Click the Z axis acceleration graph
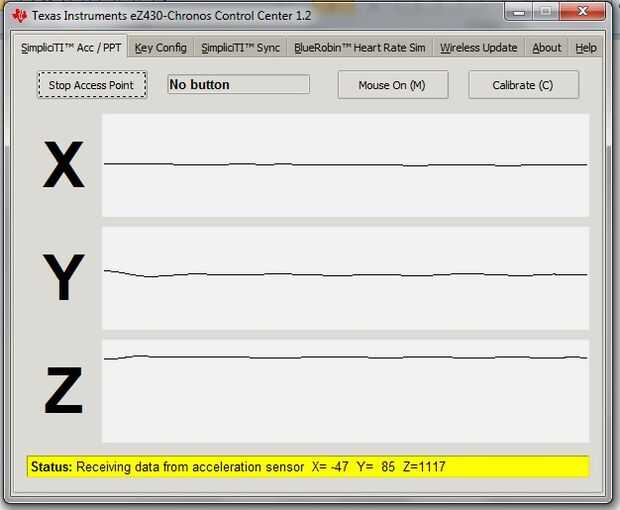The image size is (620, 510). tap(346, 391)
